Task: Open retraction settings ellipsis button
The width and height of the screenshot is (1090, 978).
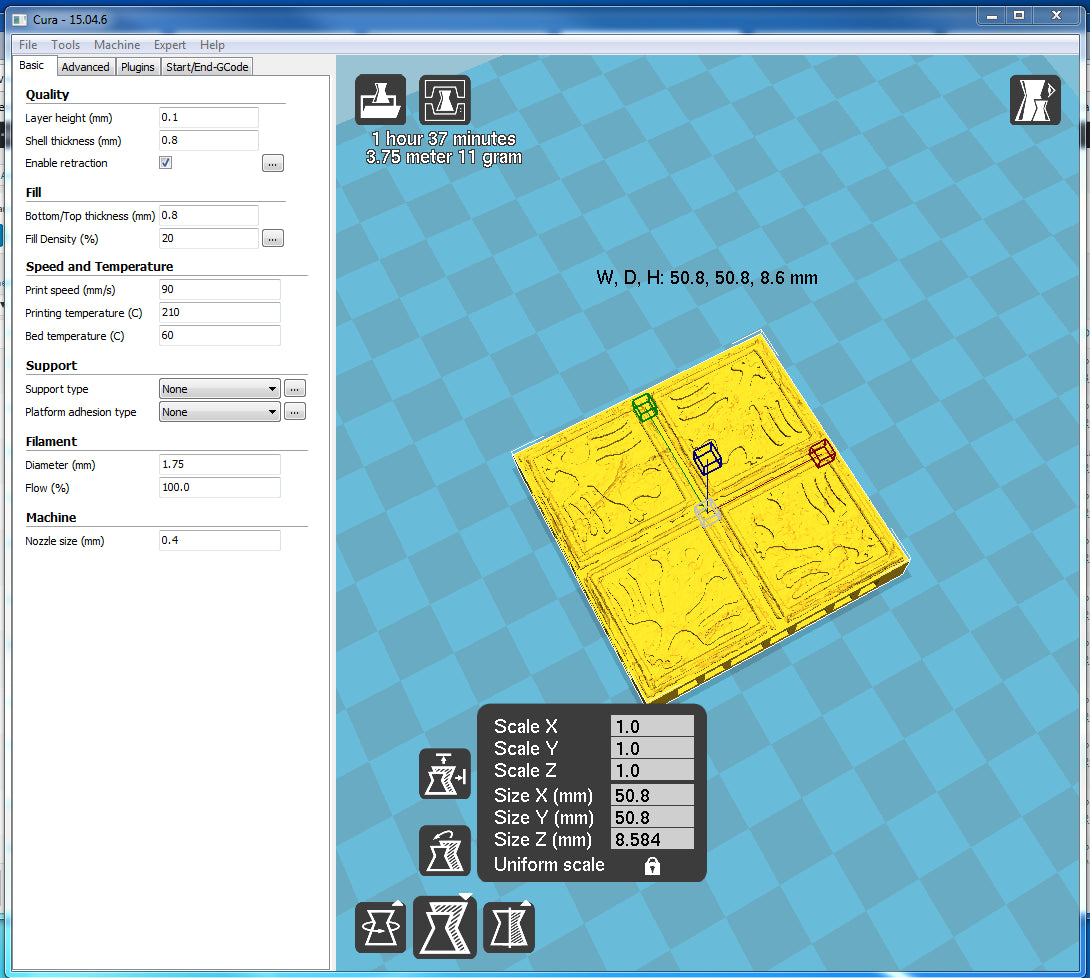Action: coord(273,163)
